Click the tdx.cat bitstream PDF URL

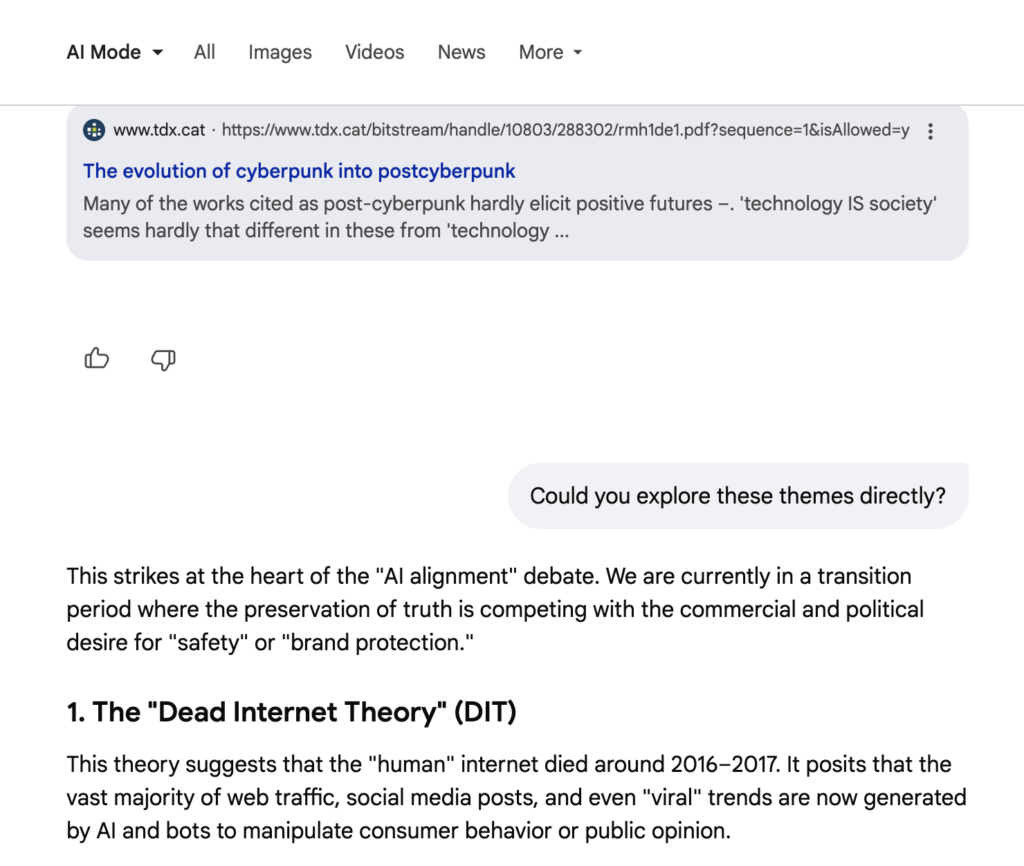point(565,130)
